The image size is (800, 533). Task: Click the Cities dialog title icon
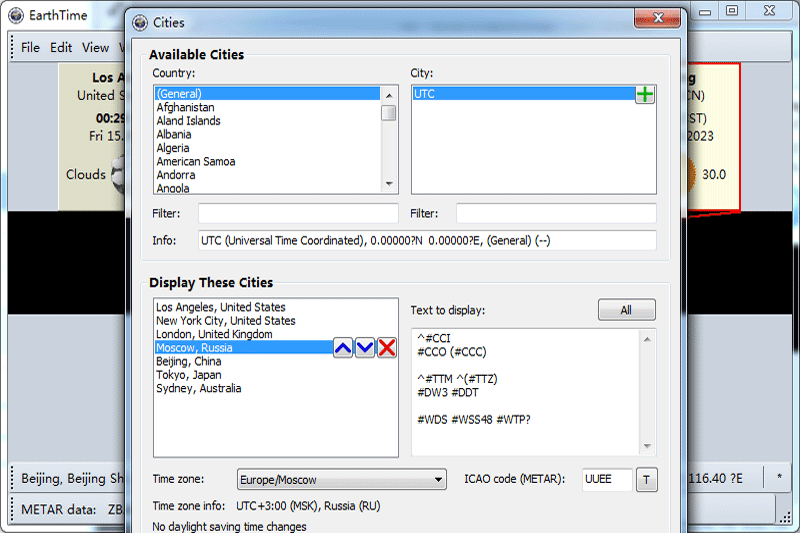click(138, 22)
